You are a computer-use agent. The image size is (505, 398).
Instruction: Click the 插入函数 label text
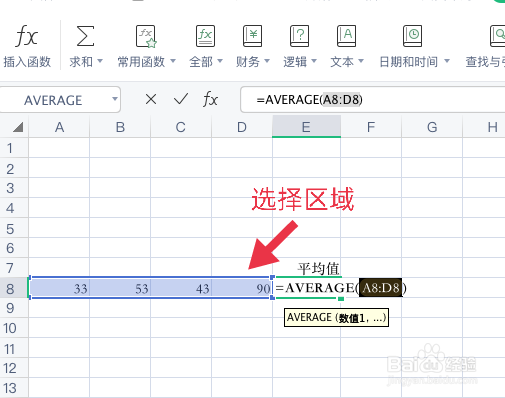tap(27, 62)
